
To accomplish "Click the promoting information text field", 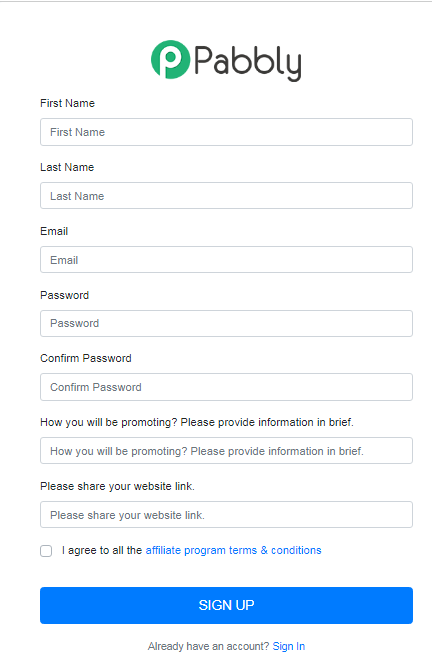I will click(x=226, y=451).
